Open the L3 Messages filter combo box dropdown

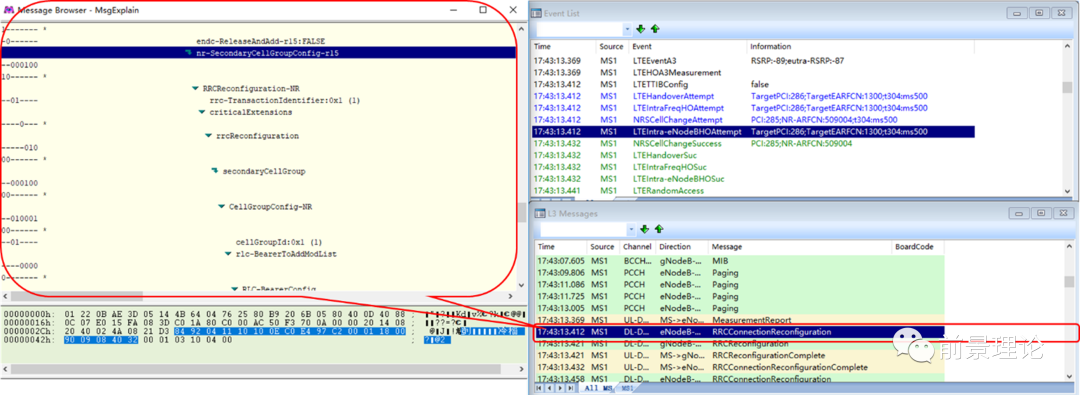coord(631,229)
